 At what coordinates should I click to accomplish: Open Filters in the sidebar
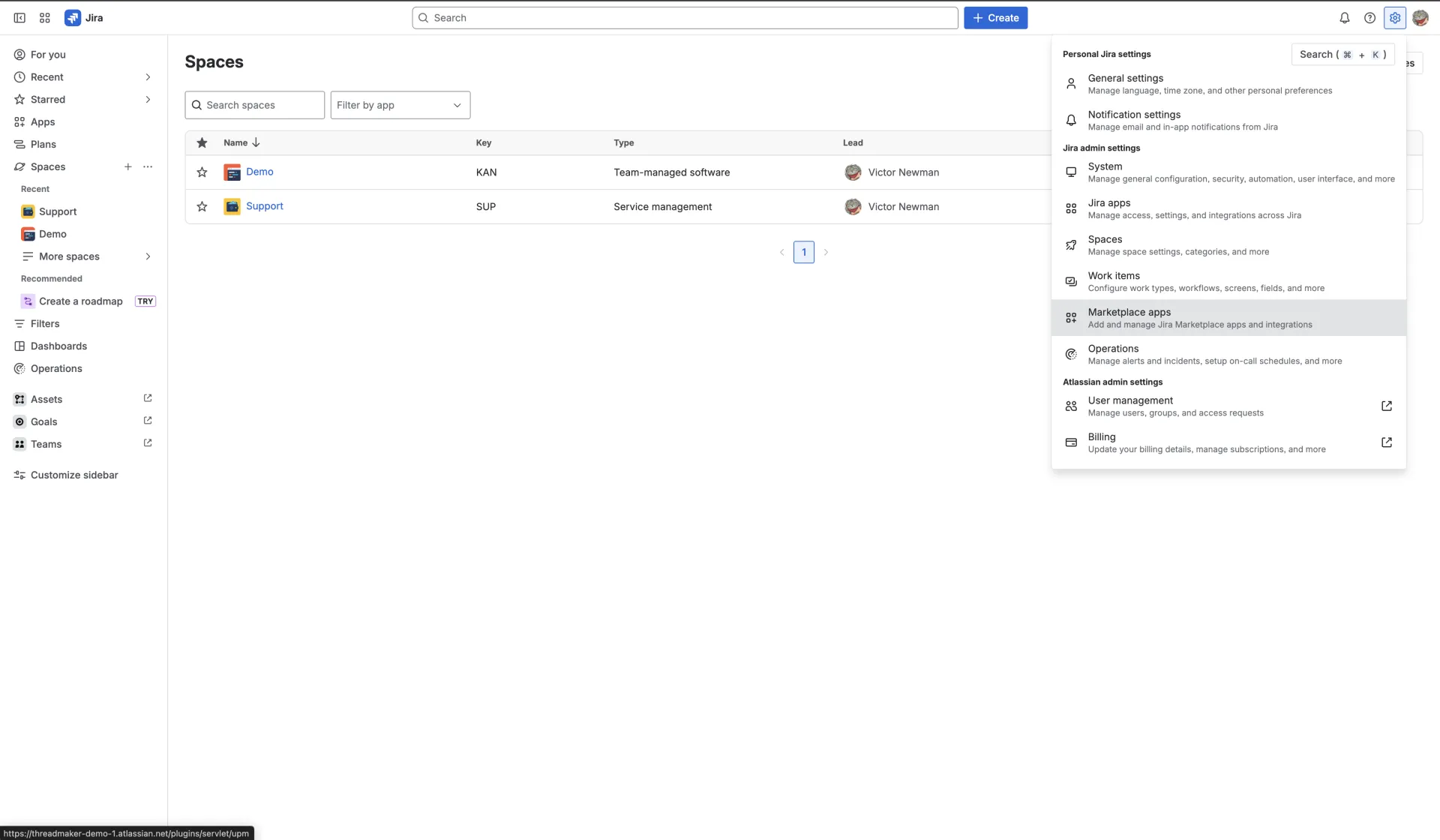click(84, 324)
